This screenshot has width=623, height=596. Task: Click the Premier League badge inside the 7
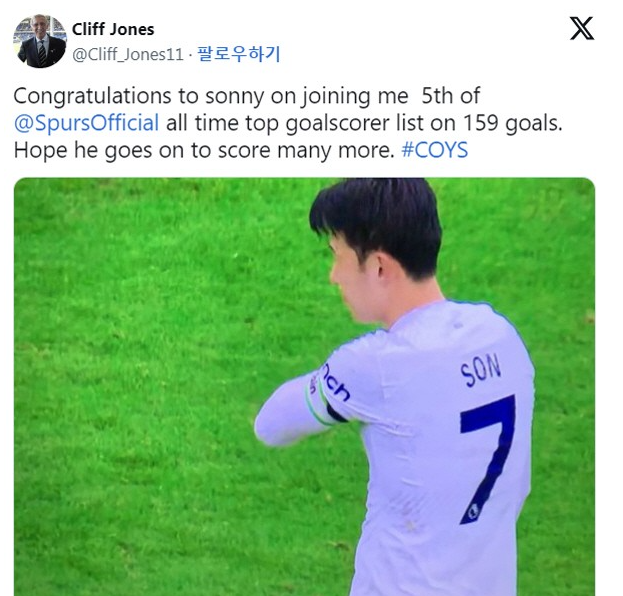tap(472, 511)
